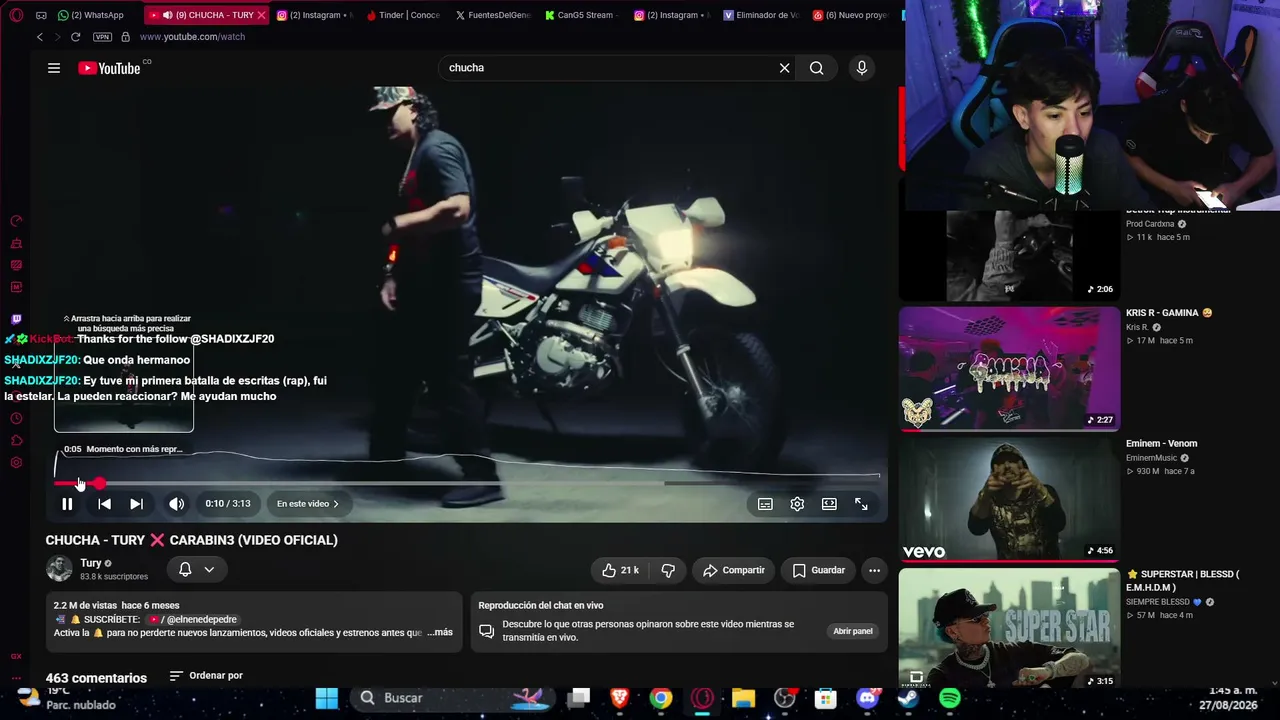Screen dimensions: 1280x720
Task: Switch to the Nuevo proyecto browser tab
Action: tap(850, 15)
